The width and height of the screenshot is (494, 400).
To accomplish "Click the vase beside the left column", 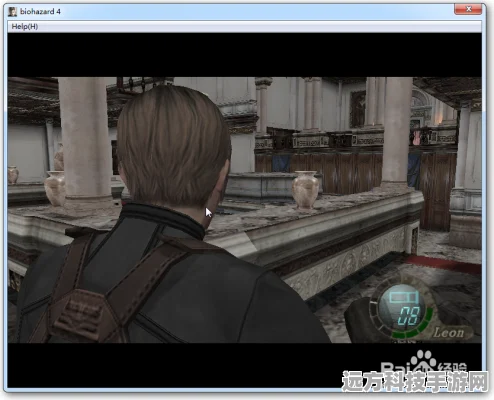I will pyautogui.click(x=55, y=188).
